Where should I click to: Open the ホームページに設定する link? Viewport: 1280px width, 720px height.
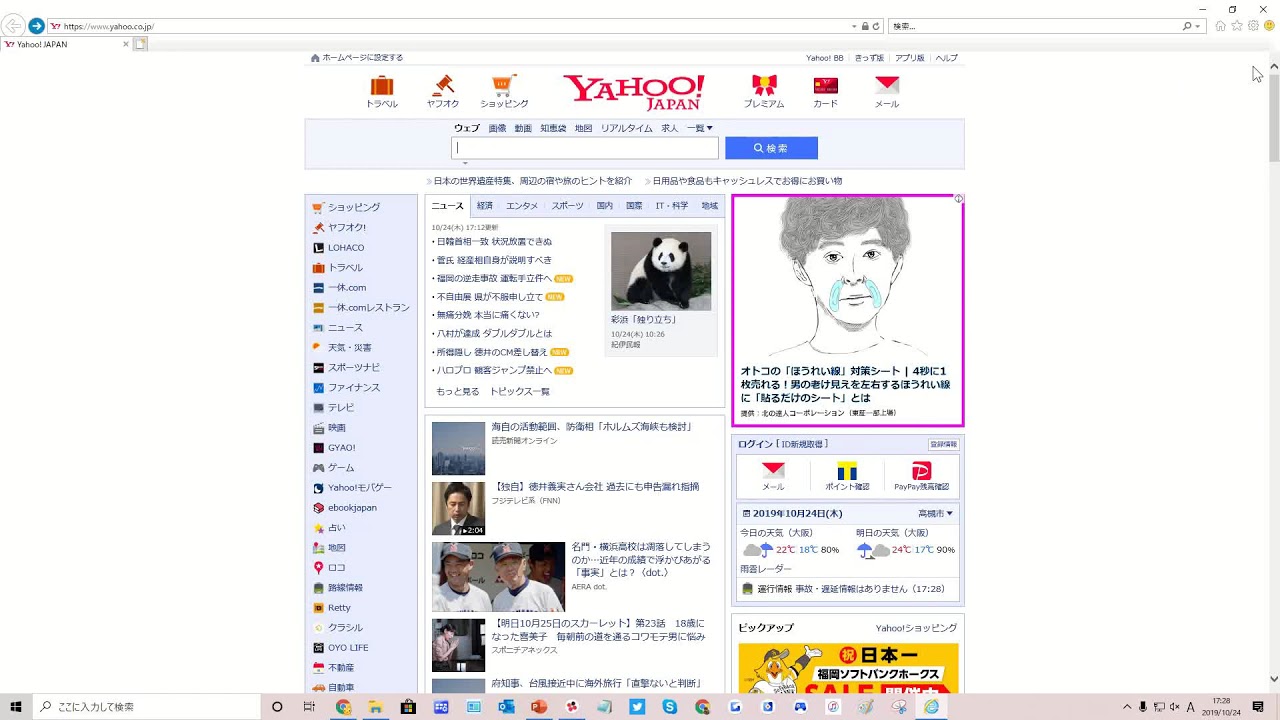[357, 58]
